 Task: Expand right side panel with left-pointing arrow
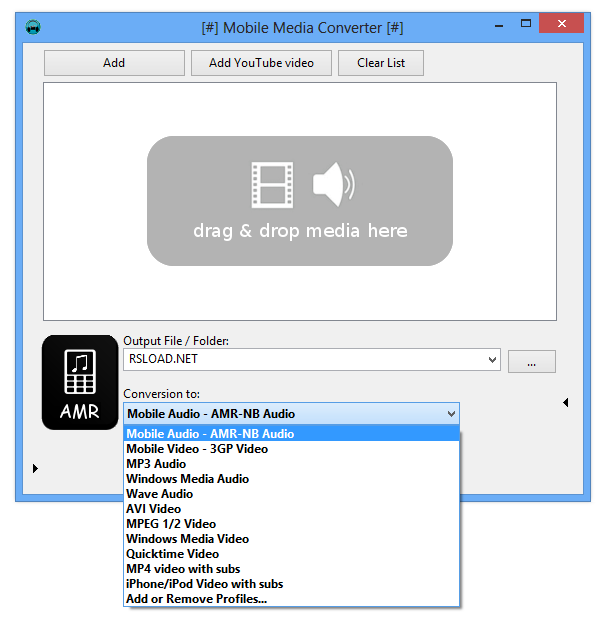(565, 402)
